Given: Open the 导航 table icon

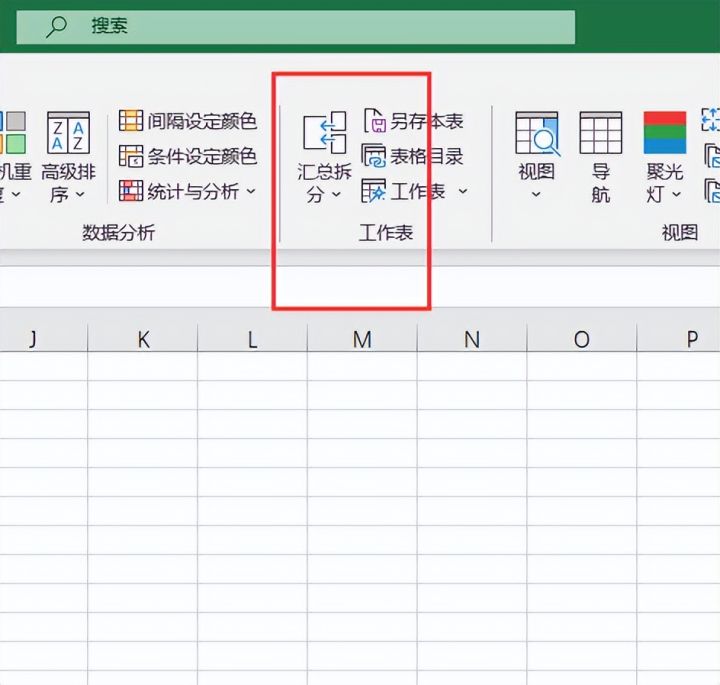Looking at the screenshot, I should 601,133.
